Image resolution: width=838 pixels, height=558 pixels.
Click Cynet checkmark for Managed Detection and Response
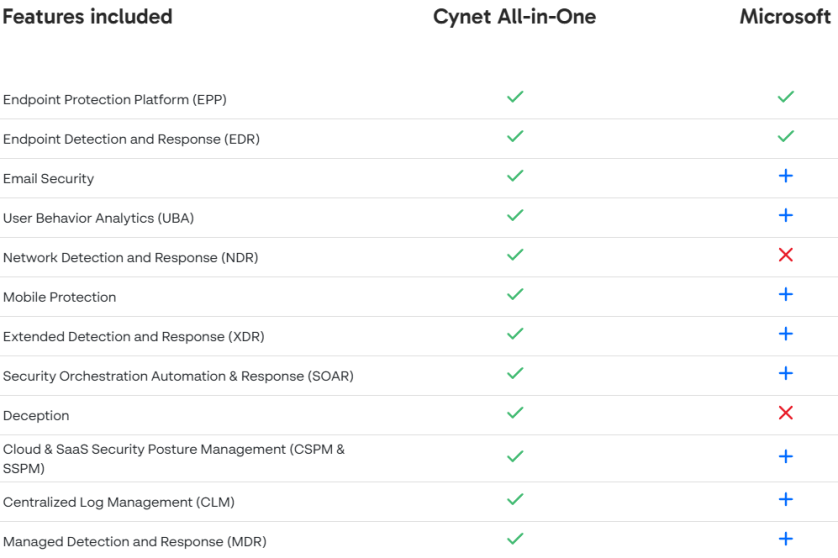(x=515, y=539)
